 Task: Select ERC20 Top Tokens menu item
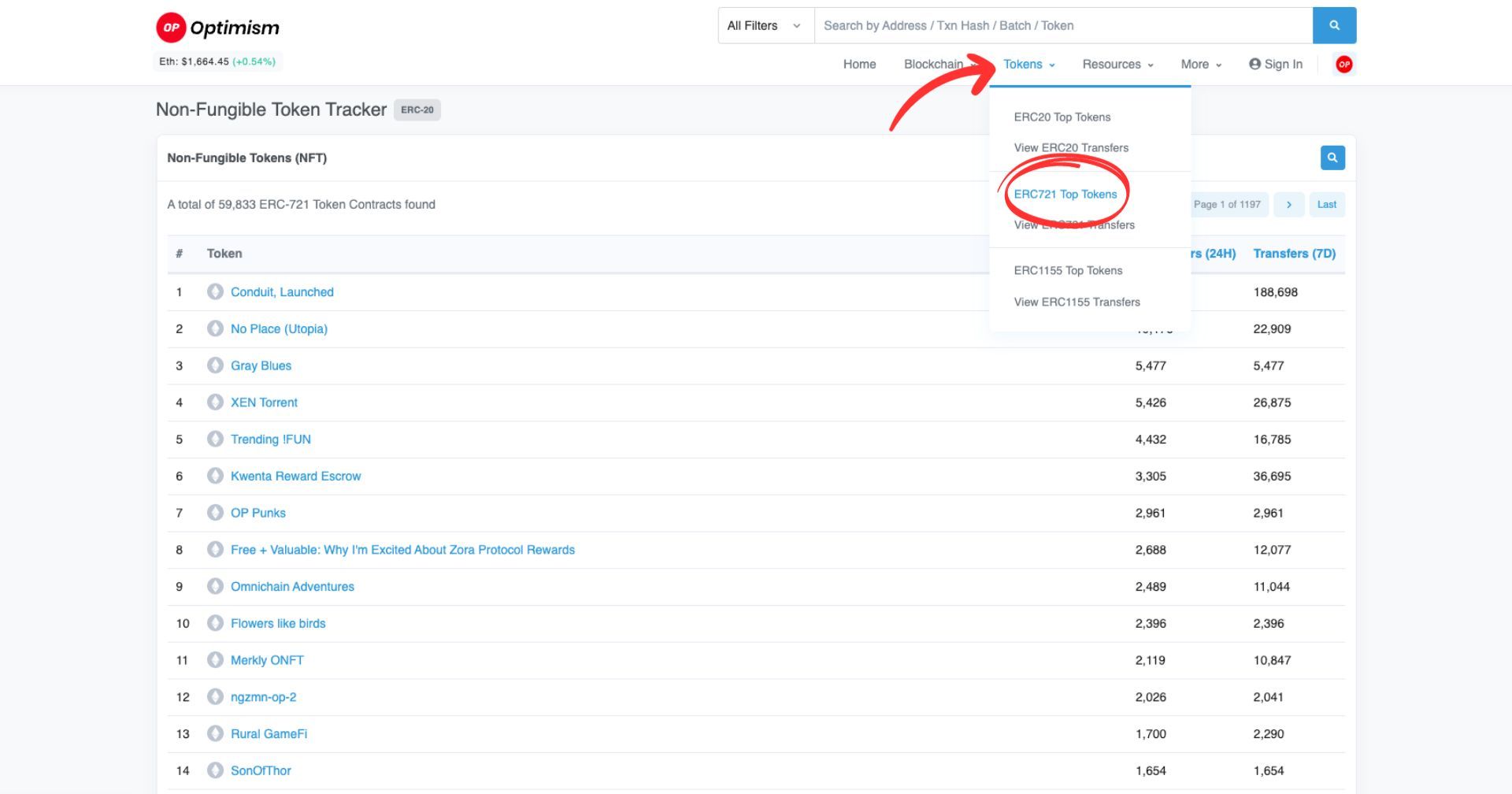1062,117
